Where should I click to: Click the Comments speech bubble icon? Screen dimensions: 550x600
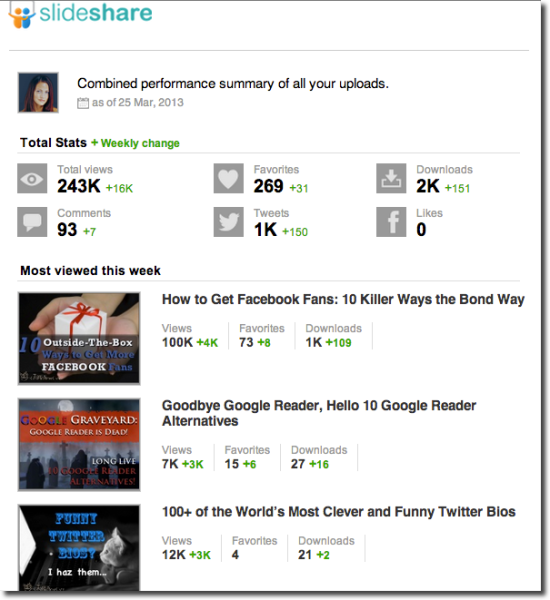click(x=32, y=222)
